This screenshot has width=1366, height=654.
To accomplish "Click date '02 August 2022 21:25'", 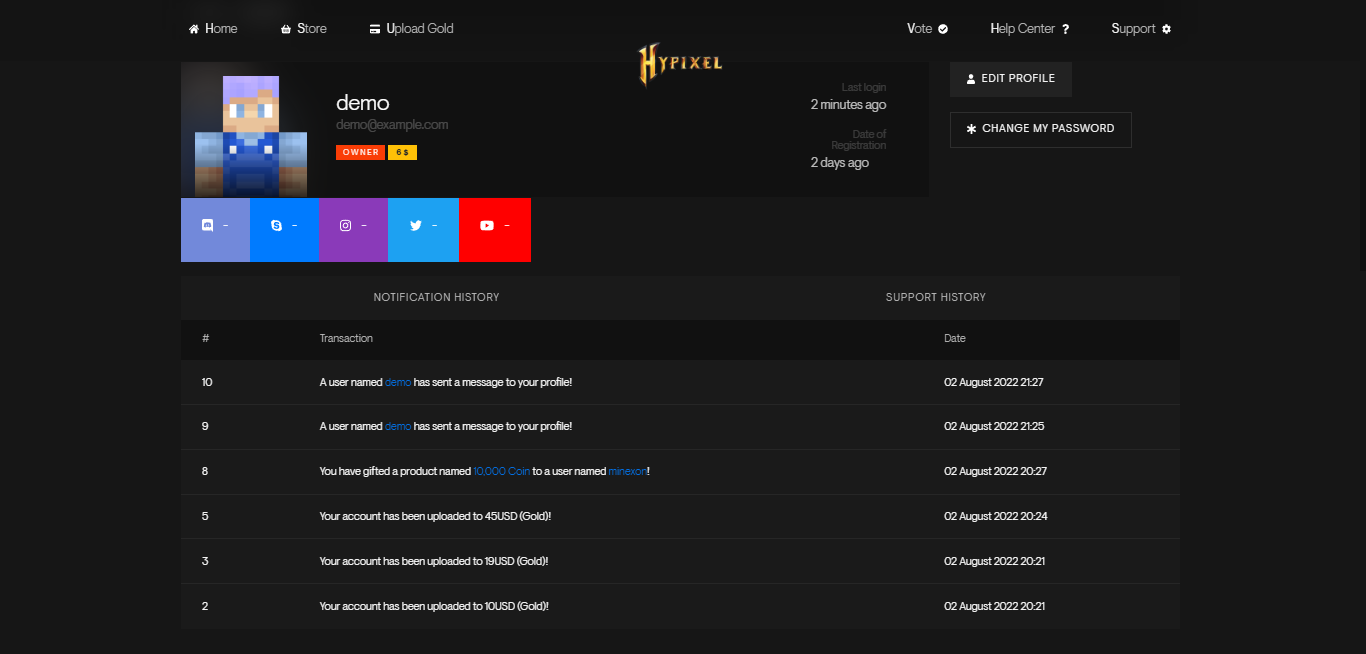I will (994, 427).
